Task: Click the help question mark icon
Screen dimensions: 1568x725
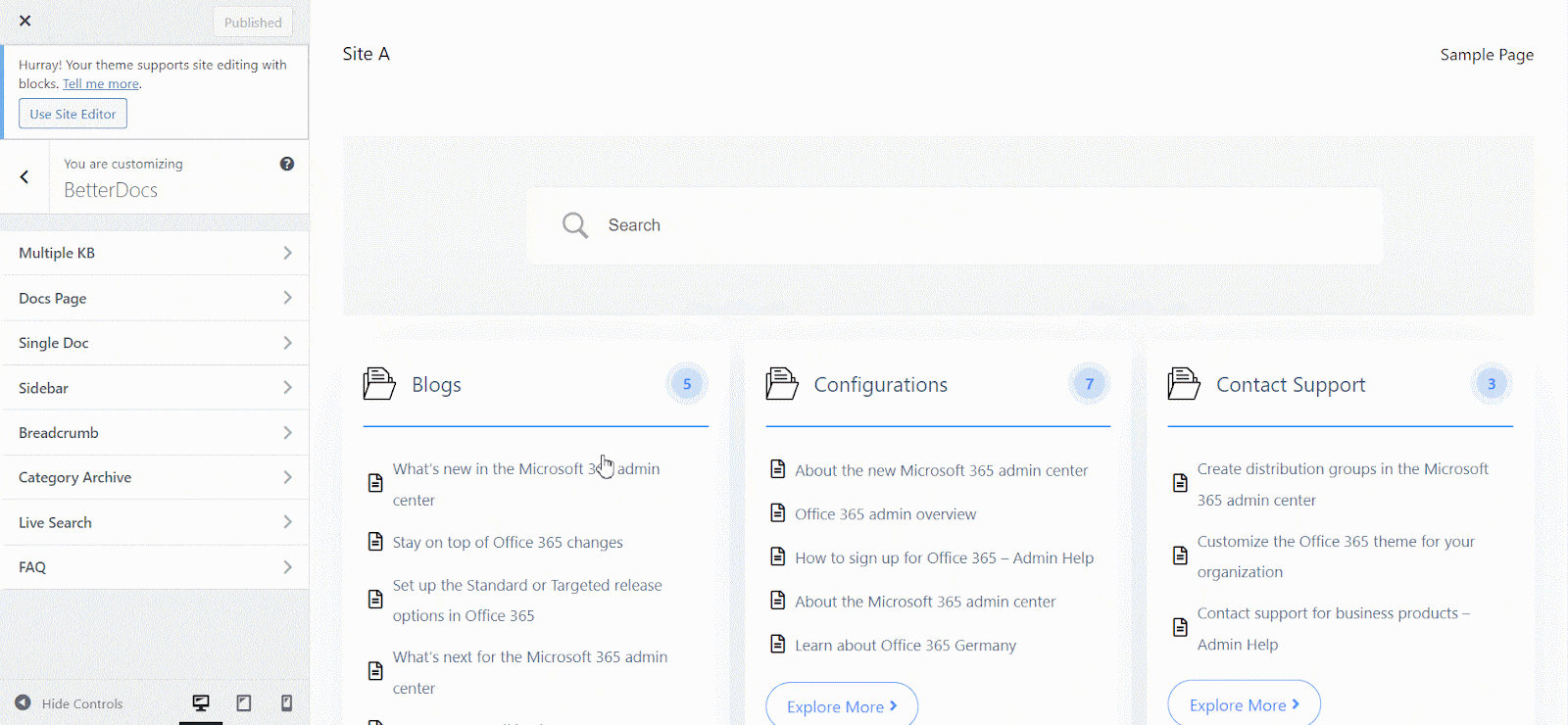Action: click(x=287, y=164)
